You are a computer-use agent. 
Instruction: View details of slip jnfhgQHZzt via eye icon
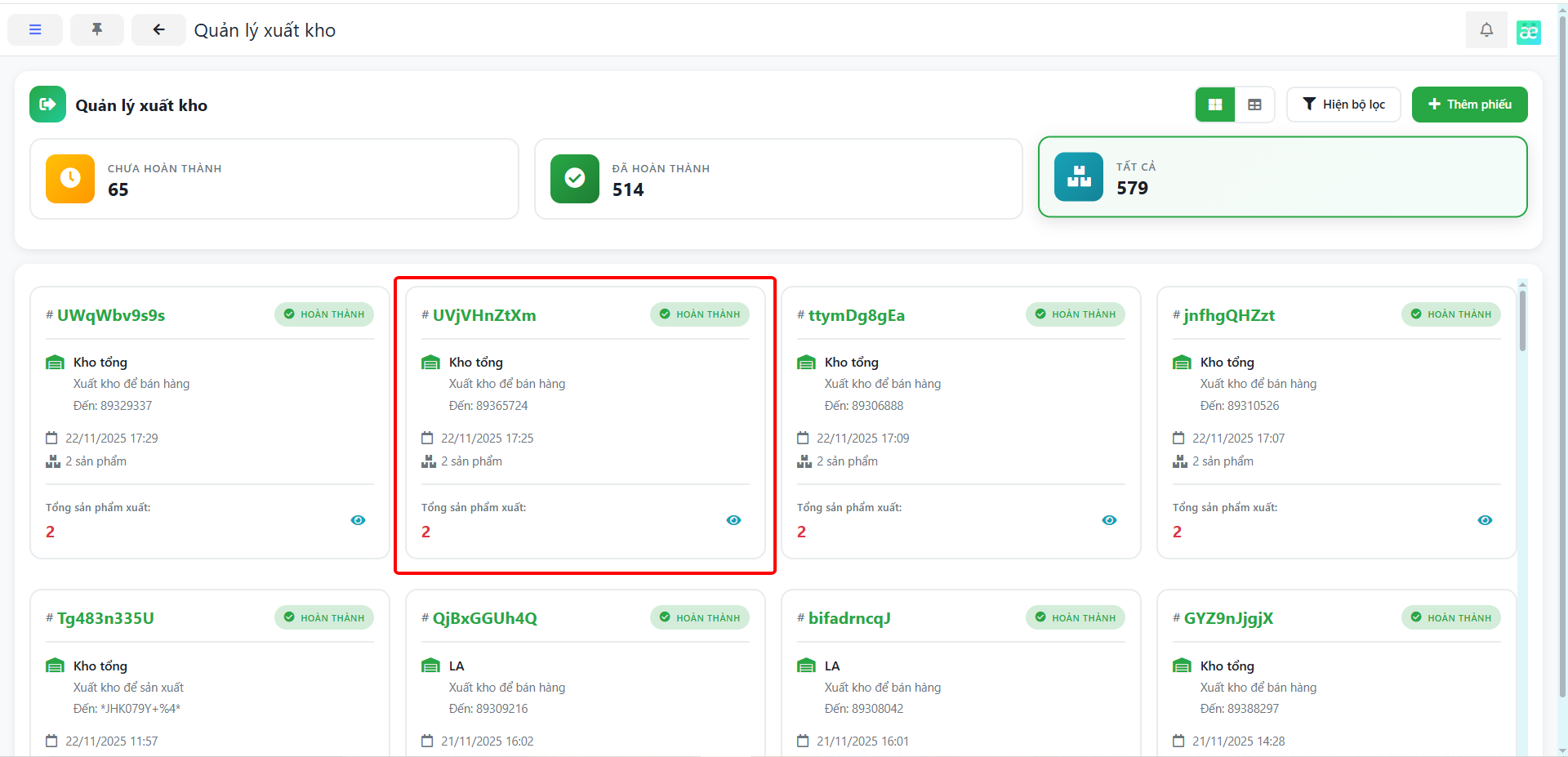pyautogui.click(x=1485, y=520)
